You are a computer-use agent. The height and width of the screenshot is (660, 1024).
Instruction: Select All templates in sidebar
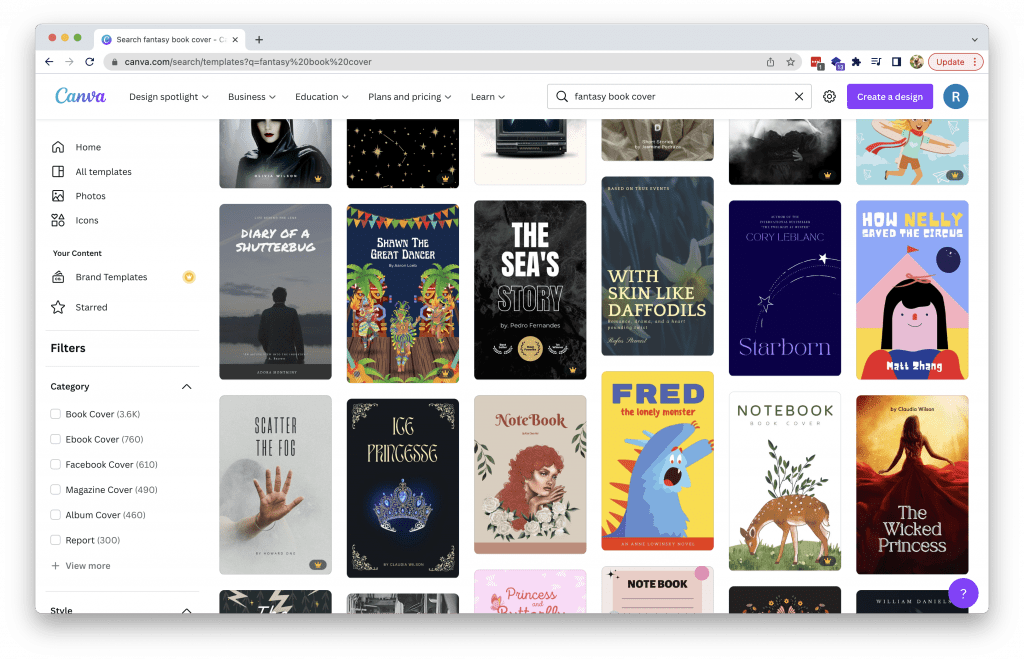(103, 172)
